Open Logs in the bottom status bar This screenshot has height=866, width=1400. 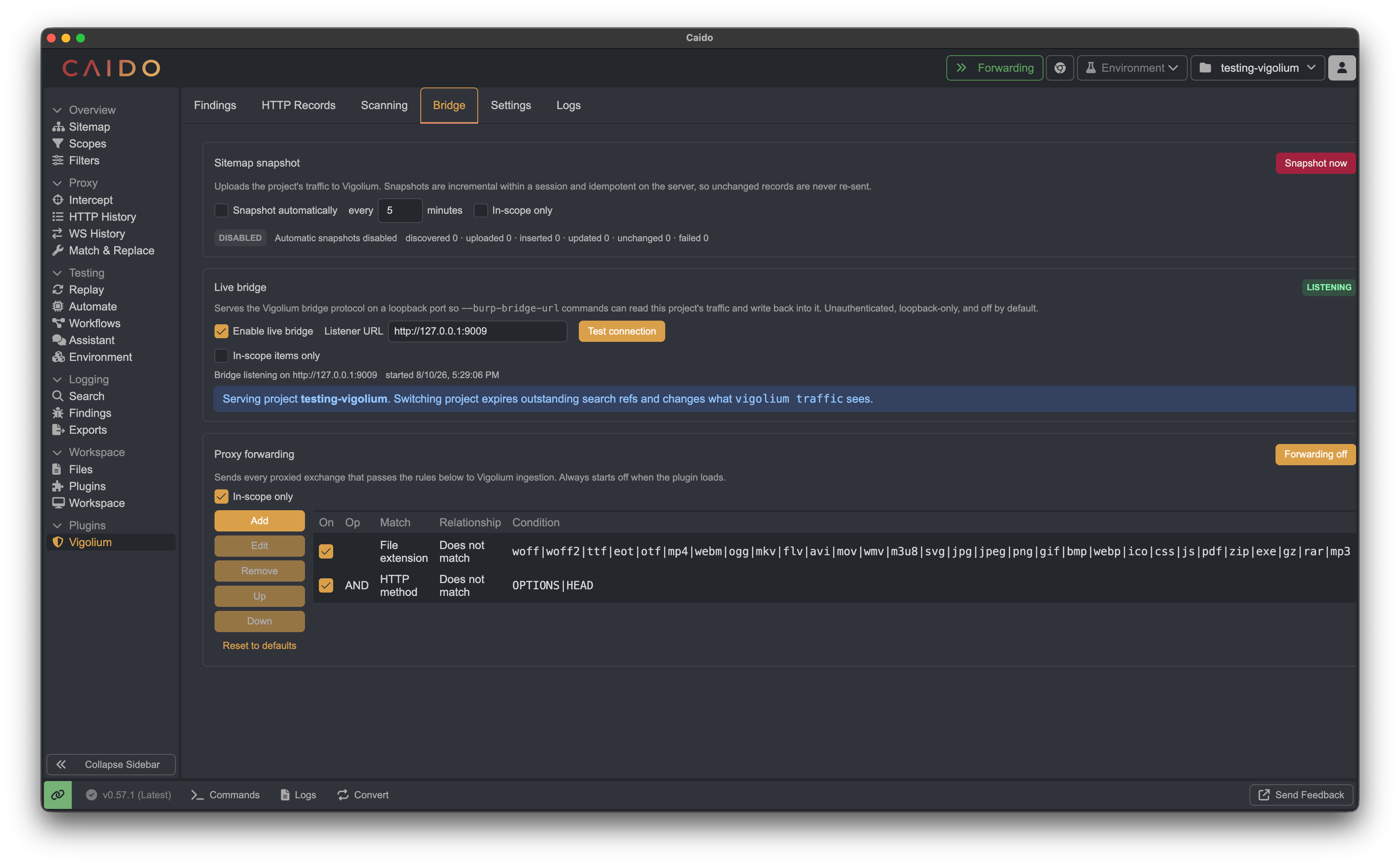(x=298, y=795)
